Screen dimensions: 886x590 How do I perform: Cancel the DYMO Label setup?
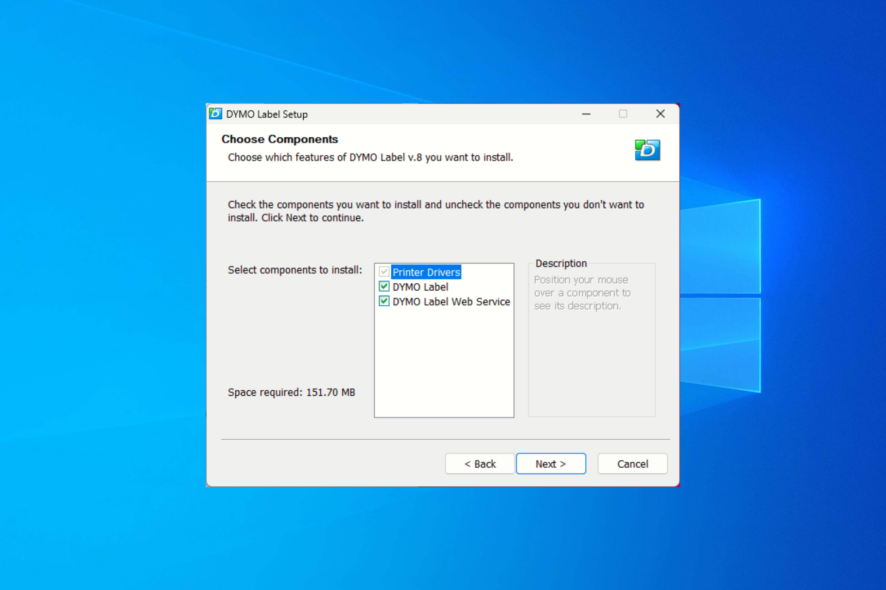point(632,464)
